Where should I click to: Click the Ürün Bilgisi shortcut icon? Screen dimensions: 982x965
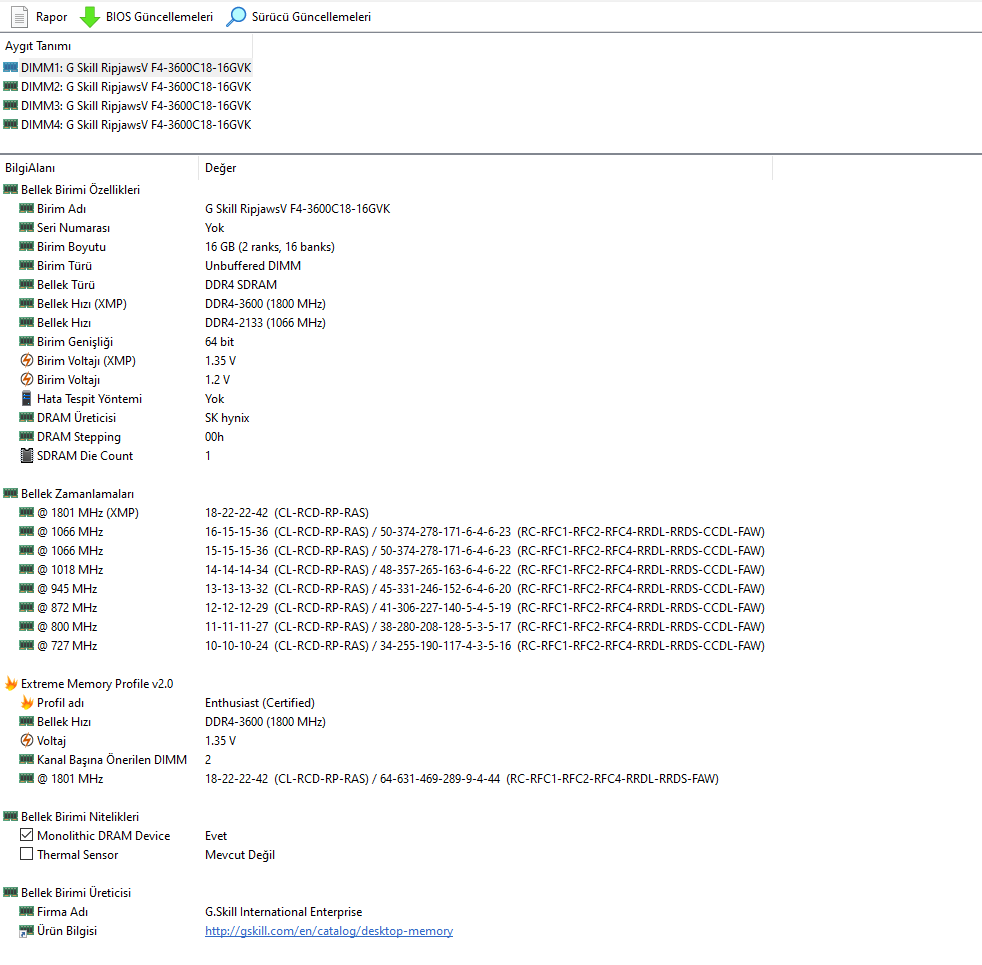(26, 931)
